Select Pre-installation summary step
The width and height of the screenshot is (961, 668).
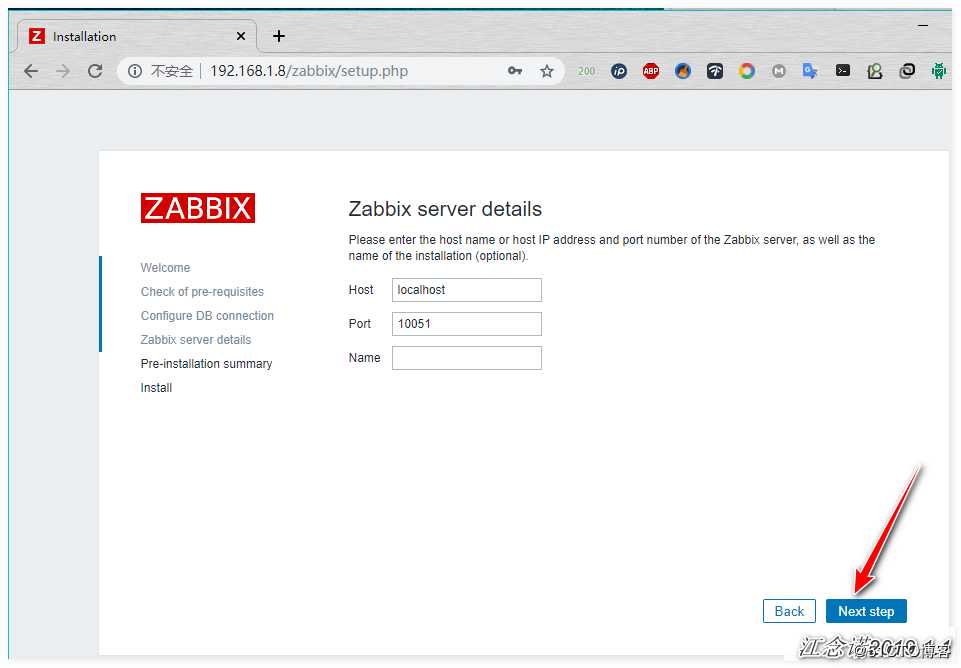[207, 363]
